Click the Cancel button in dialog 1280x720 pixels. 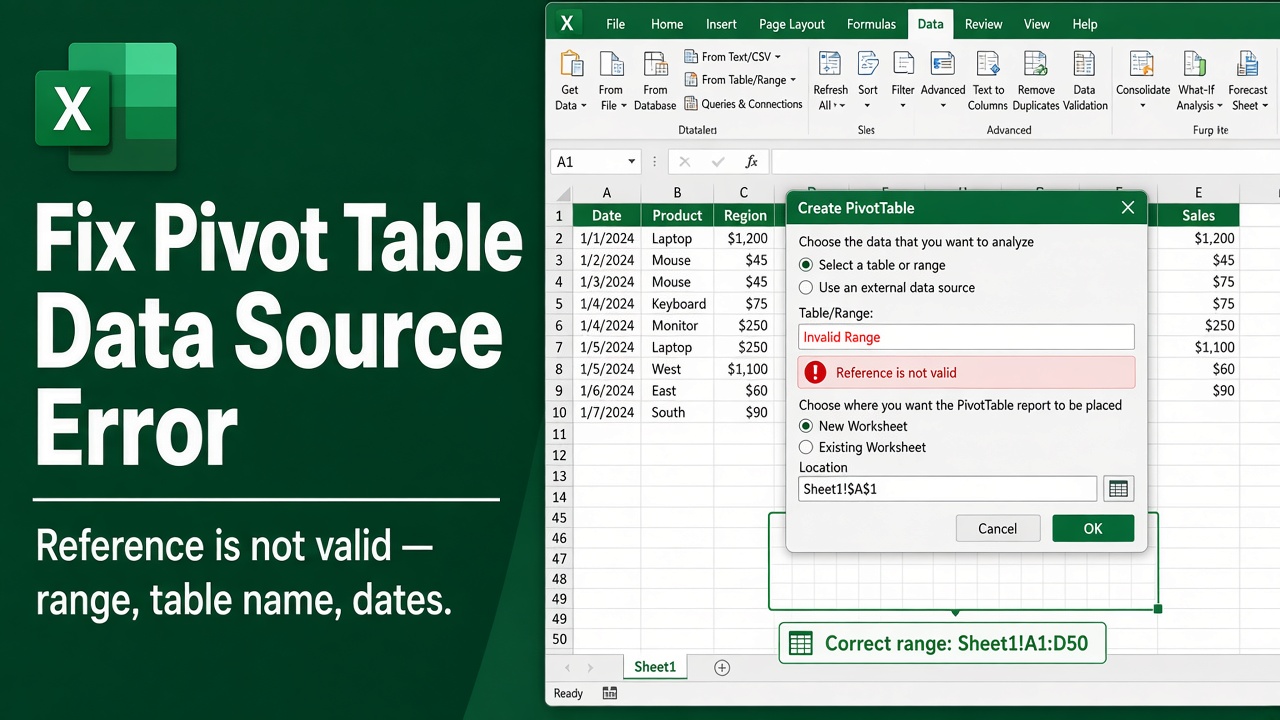pos(997,528)
